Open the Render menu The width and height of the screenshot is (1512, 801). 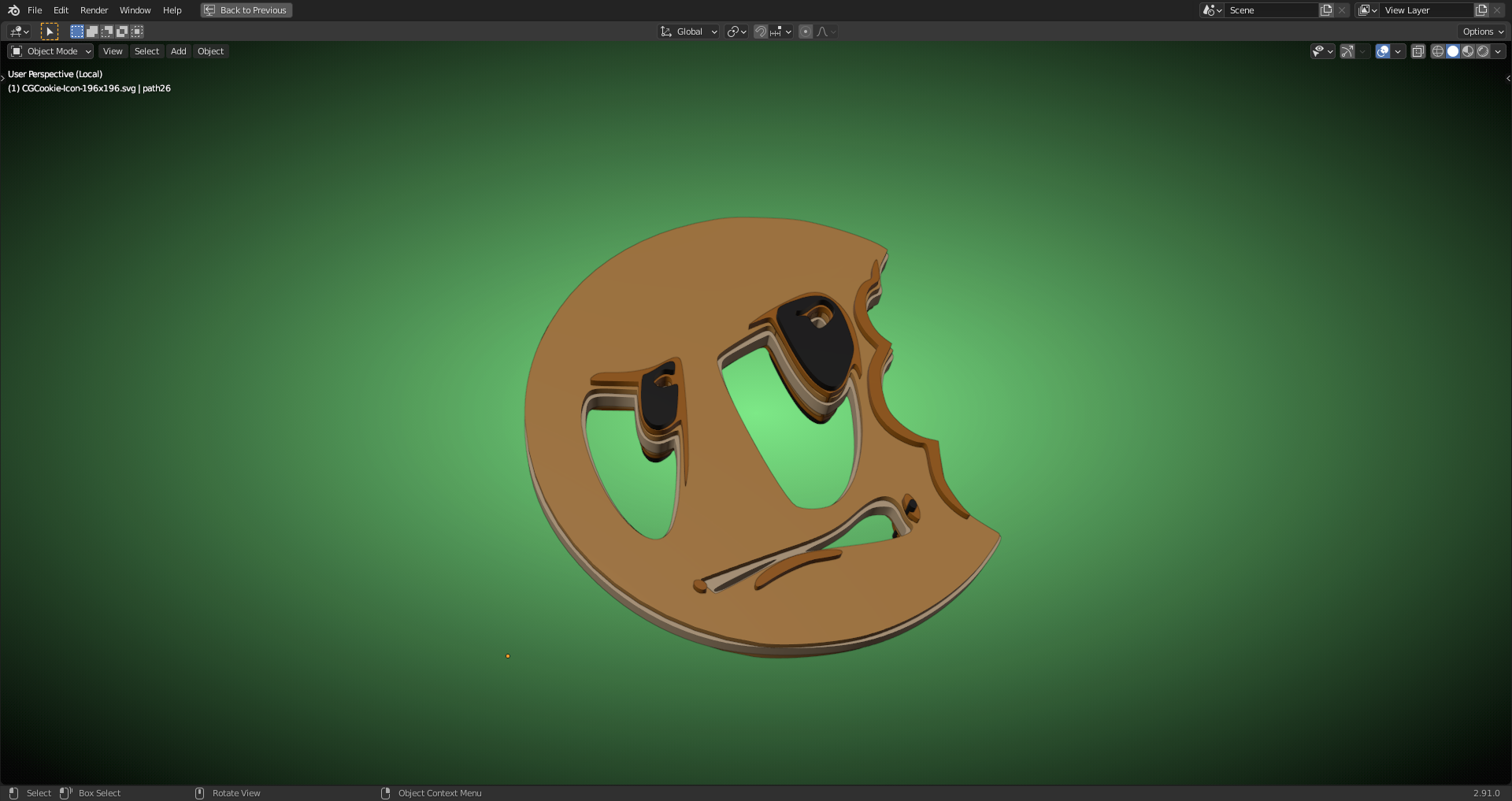point(94,10)
